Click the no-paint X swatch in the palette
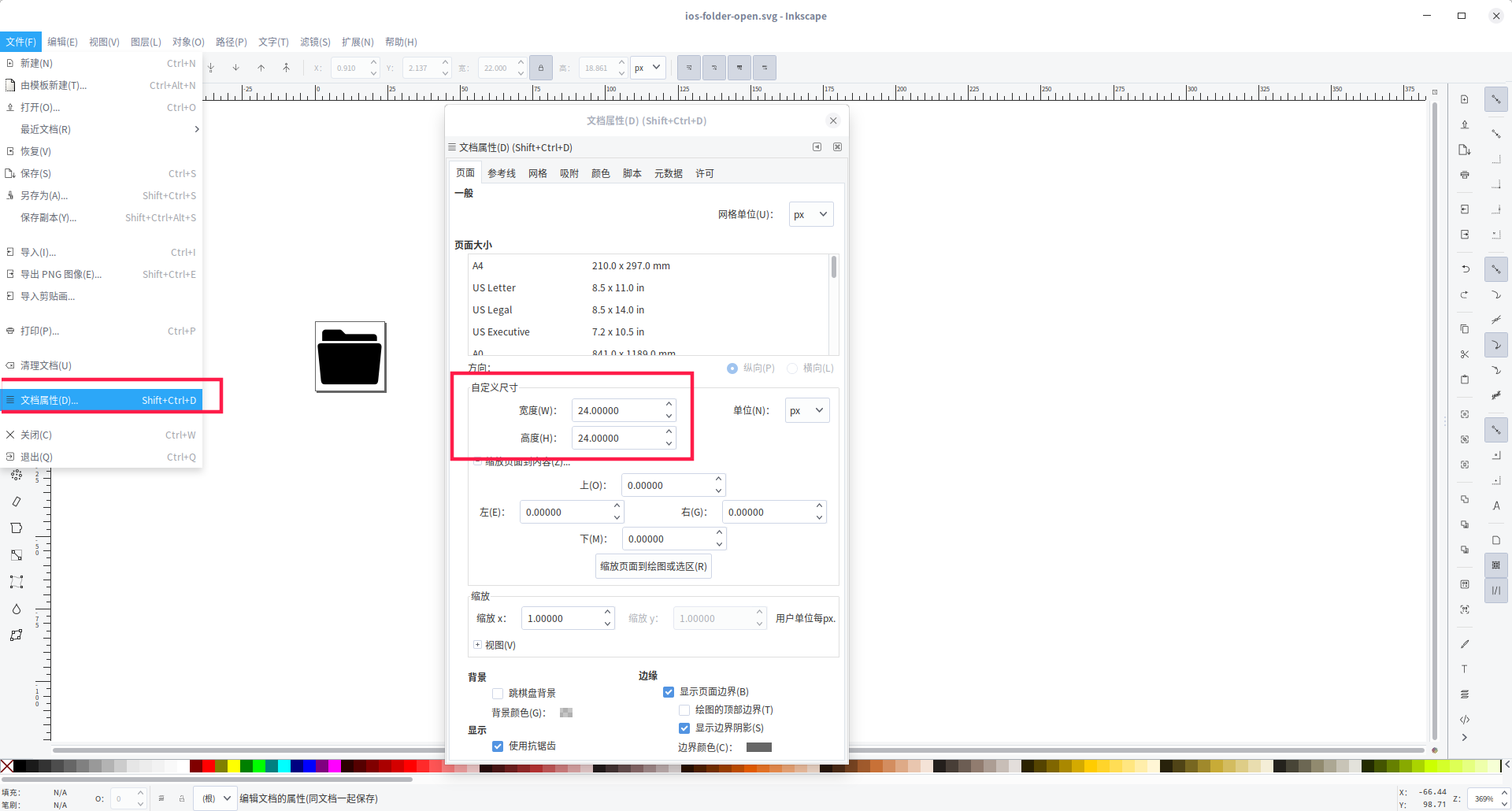 (x=7, y=766)
